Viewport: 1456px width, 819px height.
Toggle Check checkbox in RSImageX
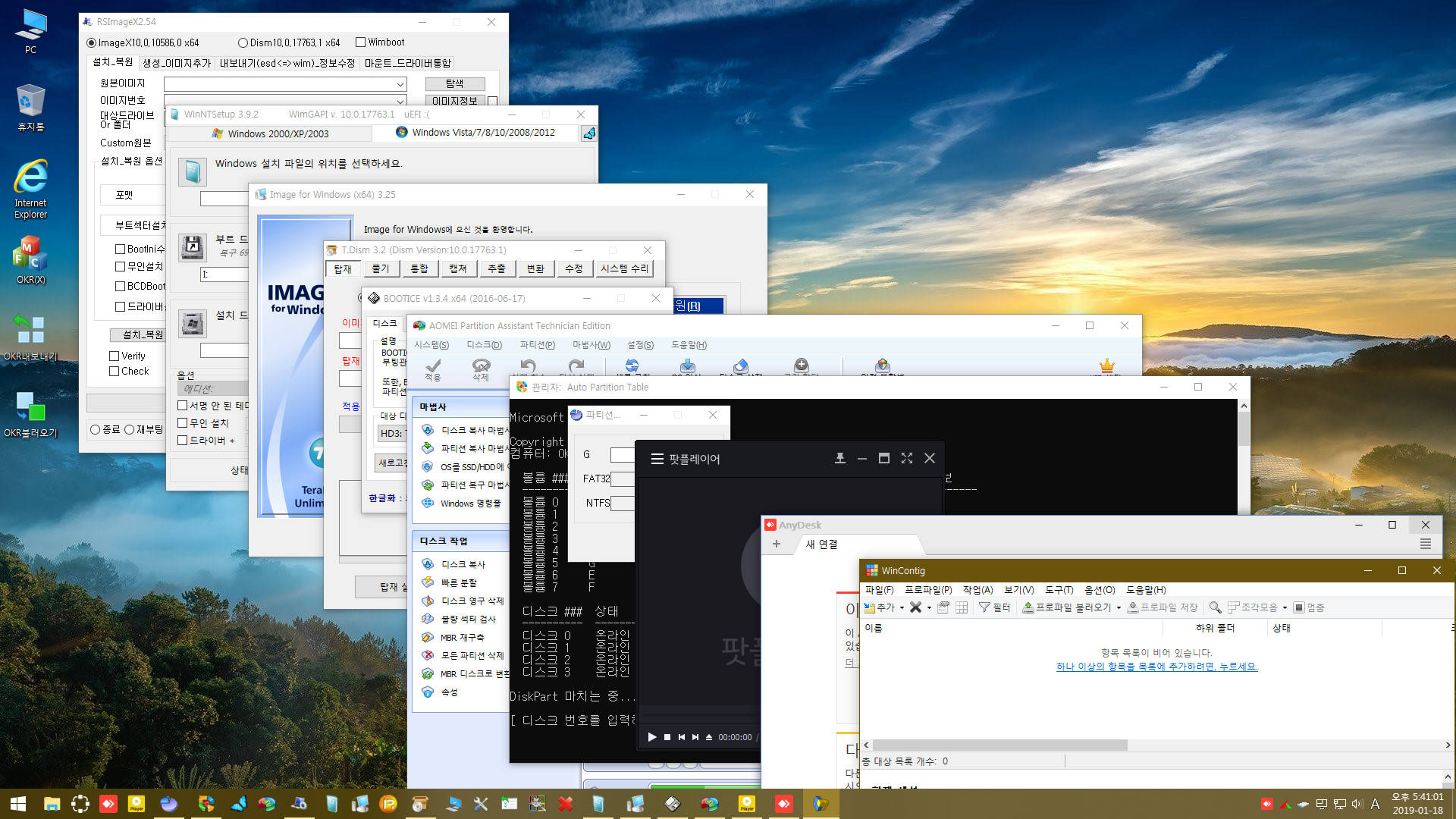click(x=129, y=371)
